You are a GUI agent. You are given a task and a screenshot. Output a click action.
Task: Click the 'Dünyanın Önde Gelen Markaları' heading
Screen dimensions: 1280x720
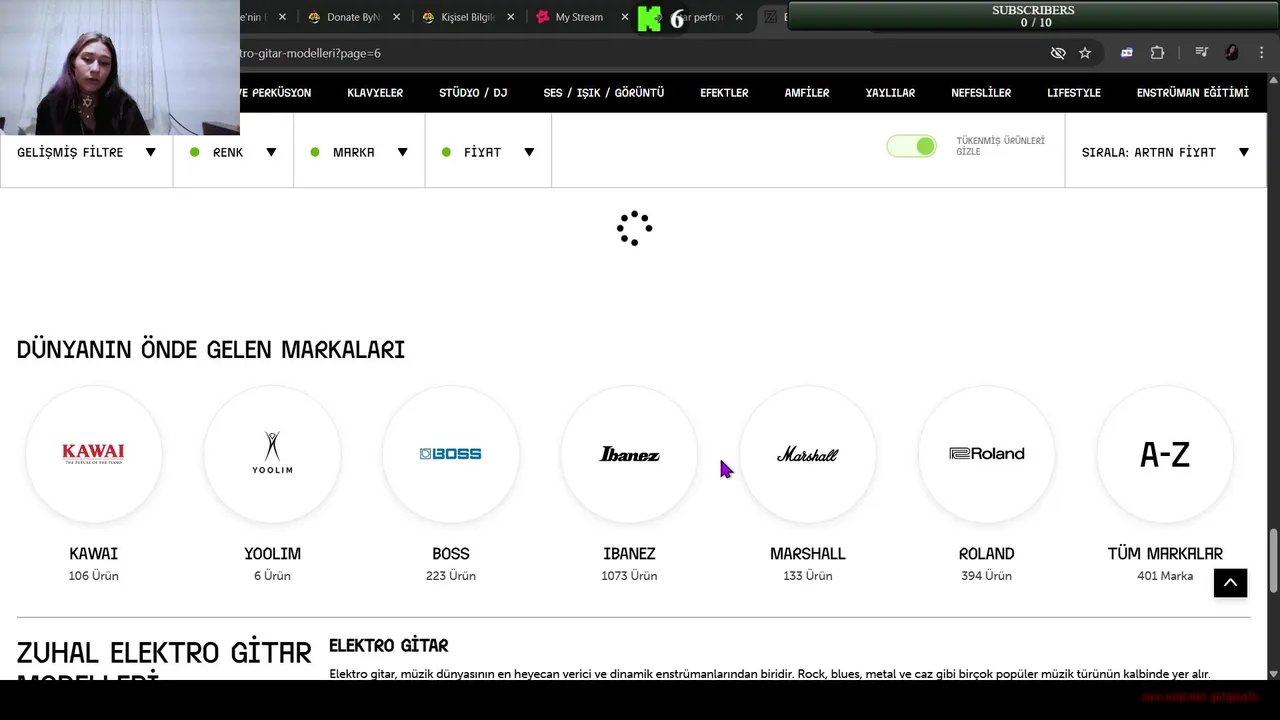pos(211,350)
